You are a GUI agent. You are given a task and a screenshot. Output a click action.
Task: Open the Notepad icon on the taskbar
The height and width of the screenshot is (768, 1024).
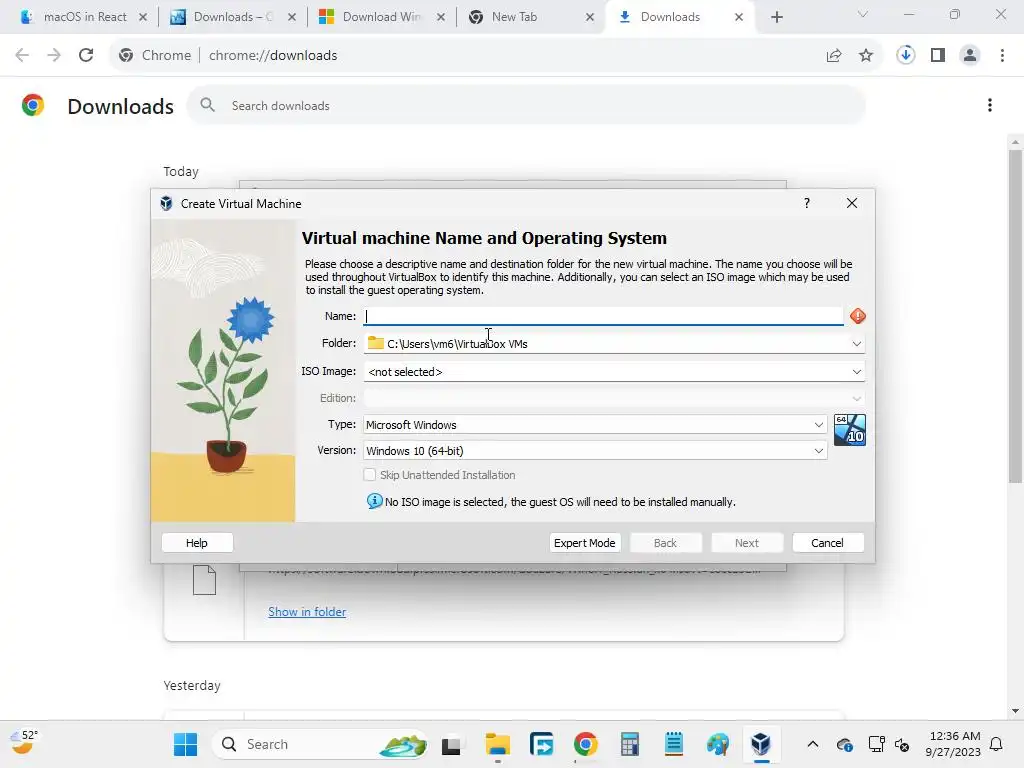(x=673, y=744)
